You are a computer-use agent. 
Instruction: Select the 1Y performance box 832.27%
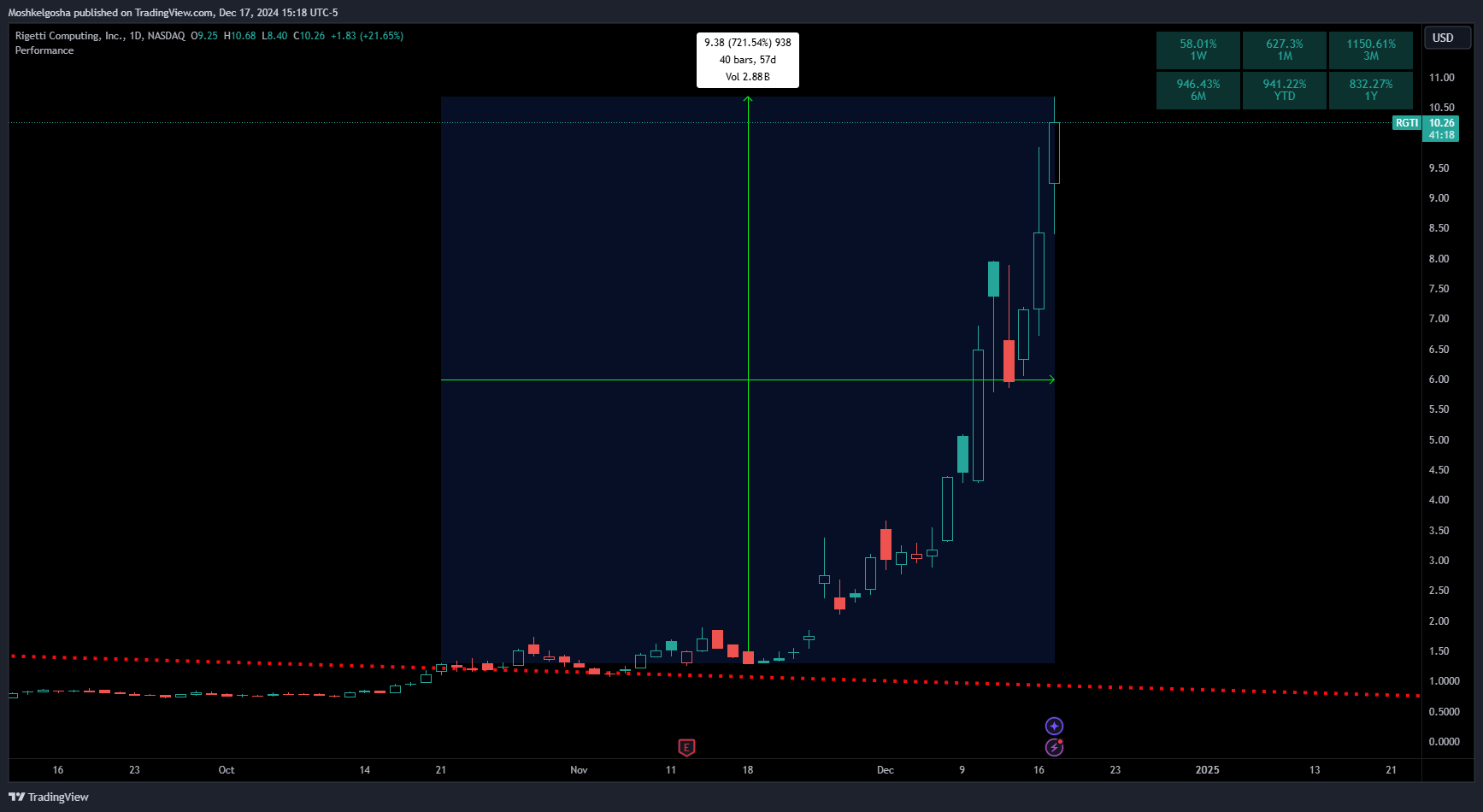coord(1371,90)
